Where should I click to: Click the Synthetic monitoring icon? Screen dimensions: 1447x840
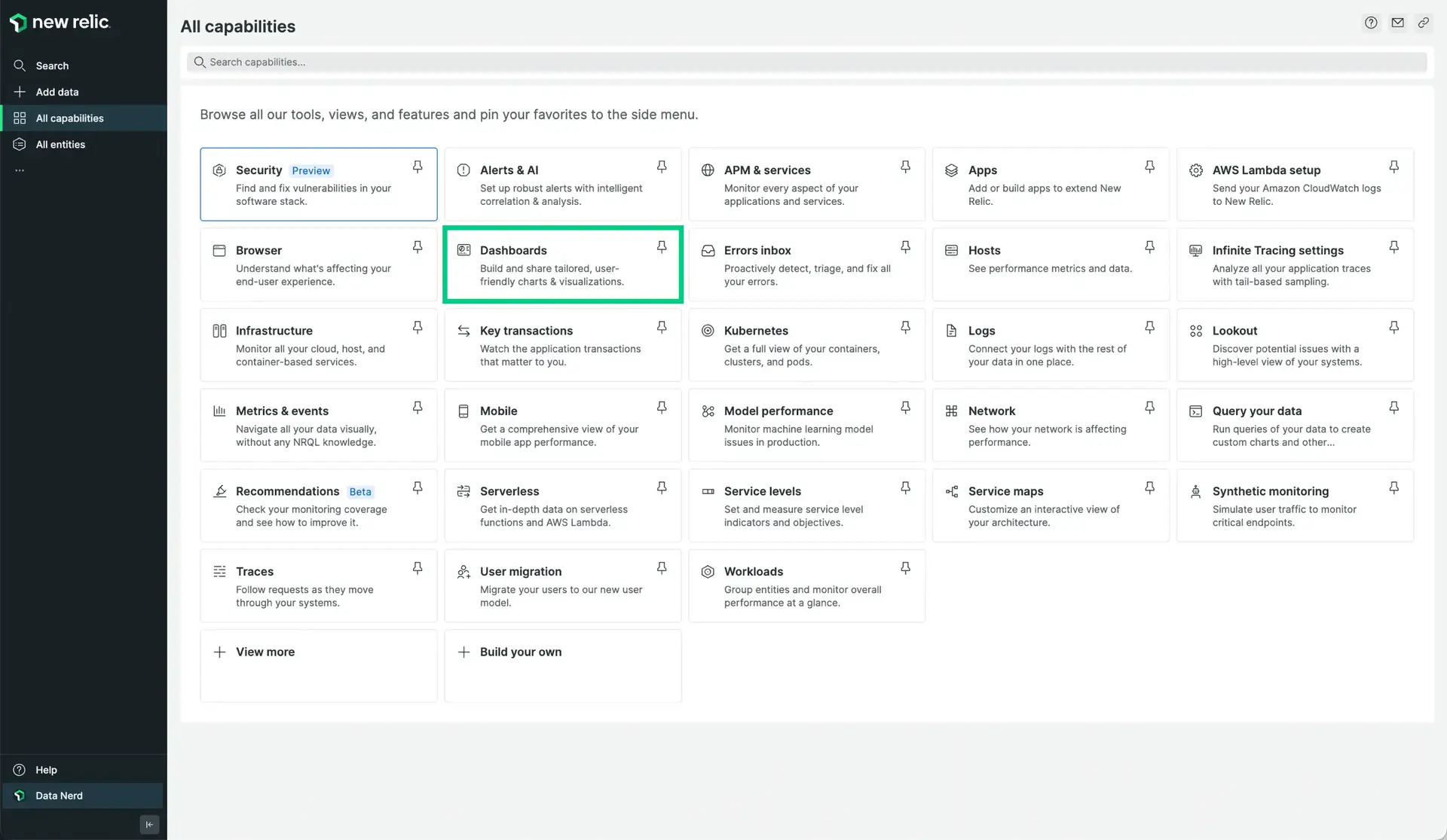(x=1195, y=491)
